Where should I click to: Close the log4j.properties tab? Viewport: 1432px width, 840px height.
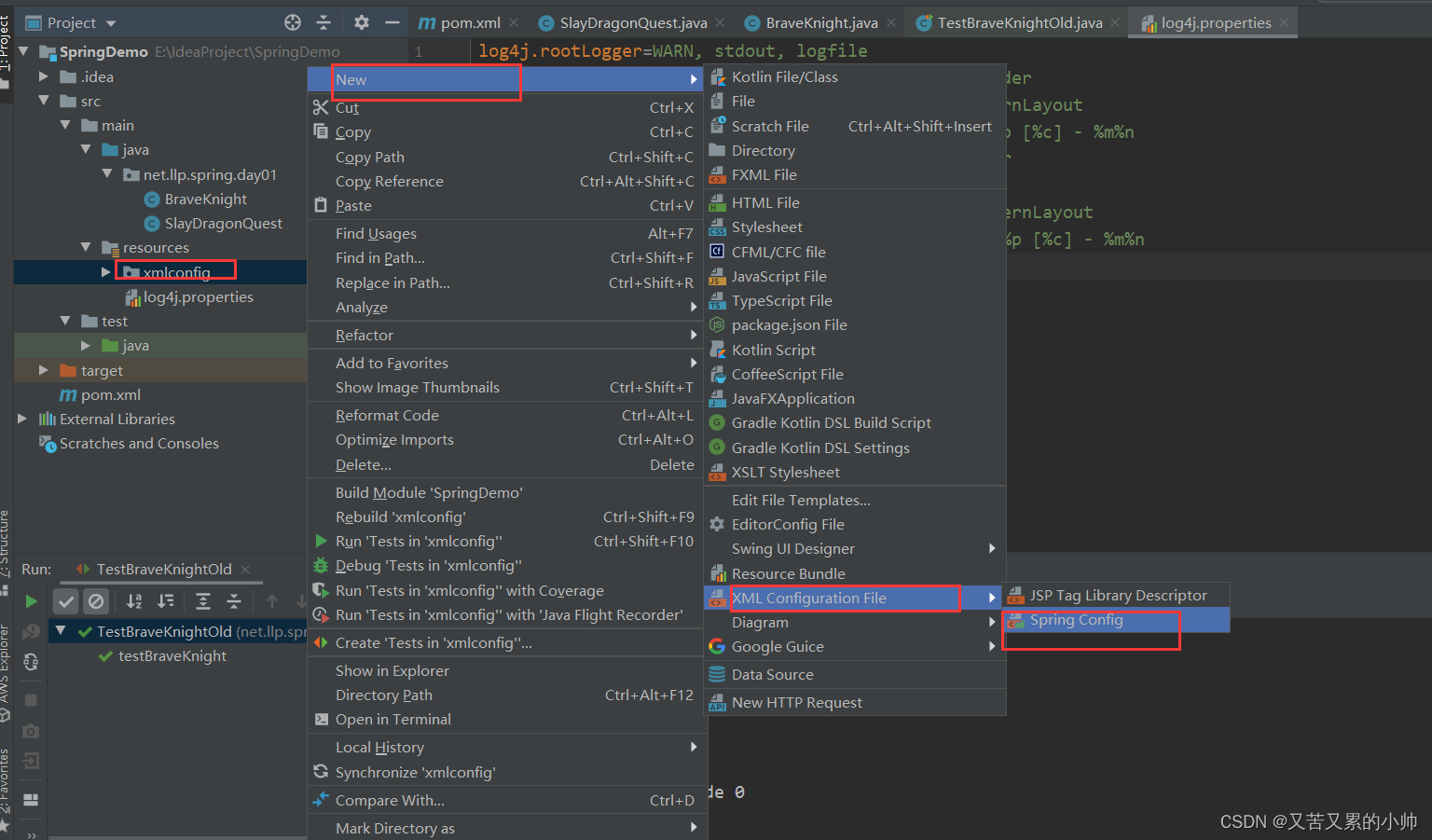[x=1284, y=22]
